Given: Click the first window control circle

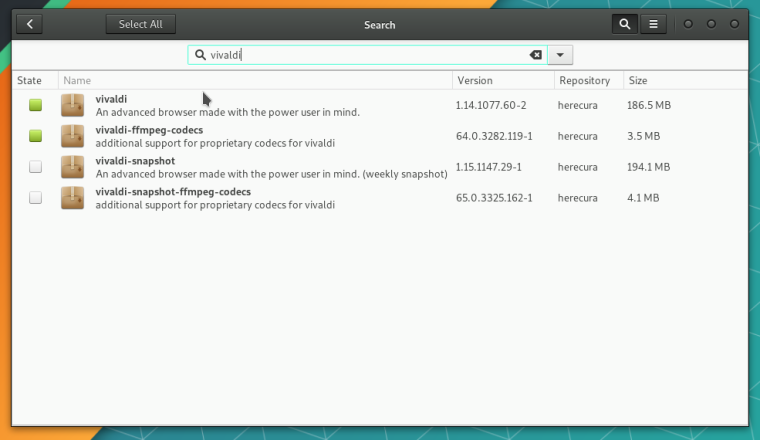Looking at the screenshot, I should point(688,24).
